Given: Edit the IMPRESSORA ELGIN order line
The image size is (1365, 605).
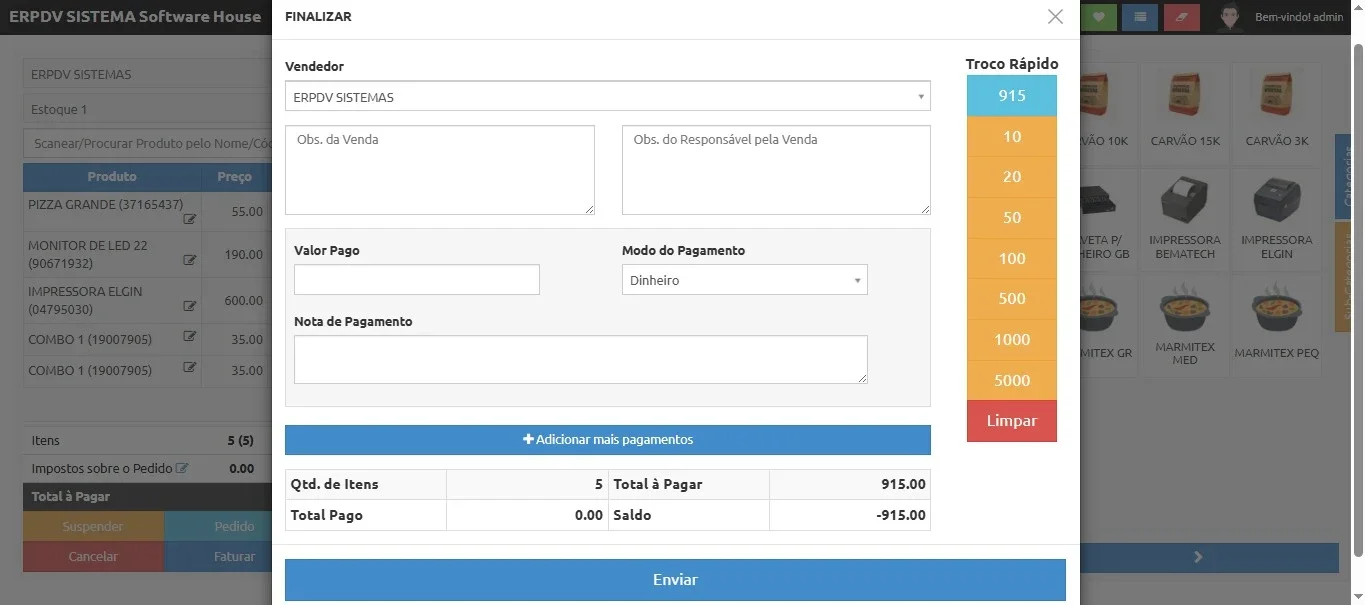Looking at the screenshot, I should tap(189, 306).
